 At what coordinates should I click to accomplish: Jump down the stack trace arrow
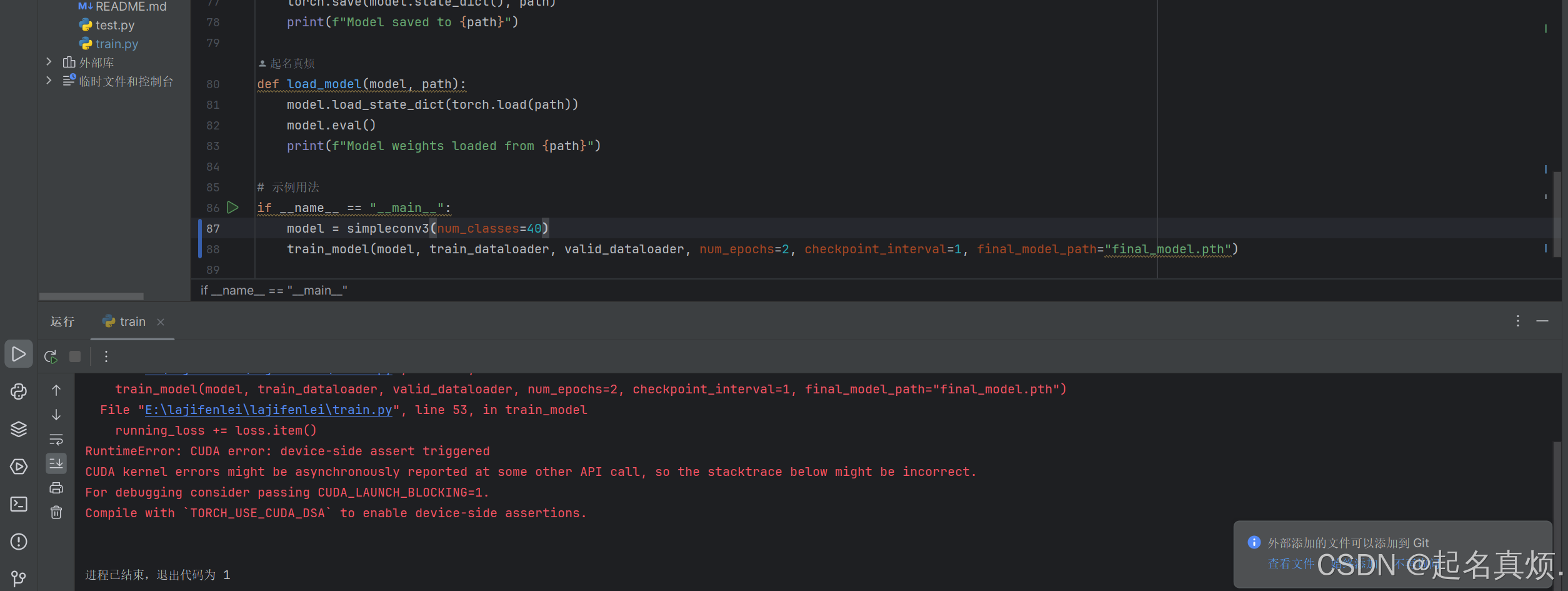click(x=56, y=415)
